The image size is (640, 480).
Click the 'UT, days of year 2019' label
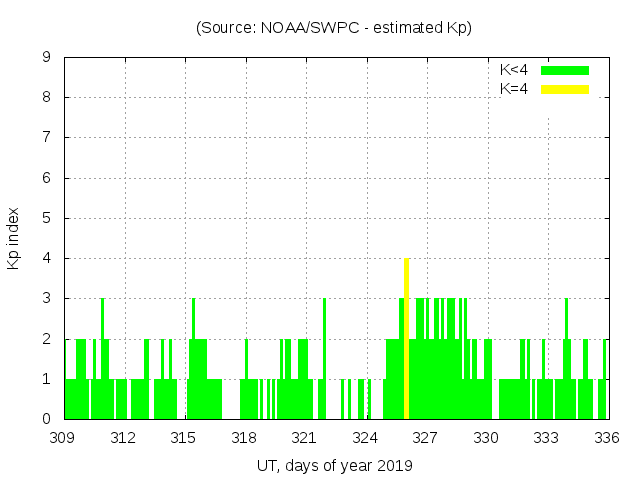(334, 465)
